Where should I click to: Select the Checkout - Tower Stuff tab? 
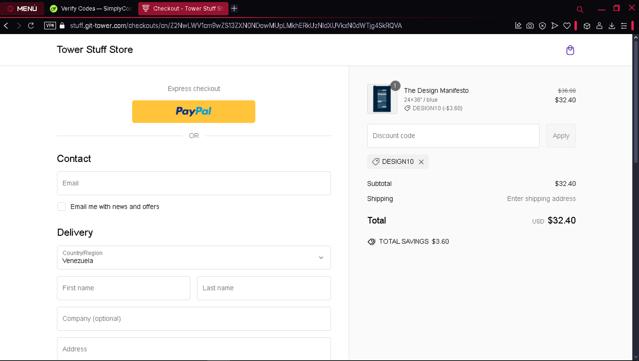click(x=183, y=8)
